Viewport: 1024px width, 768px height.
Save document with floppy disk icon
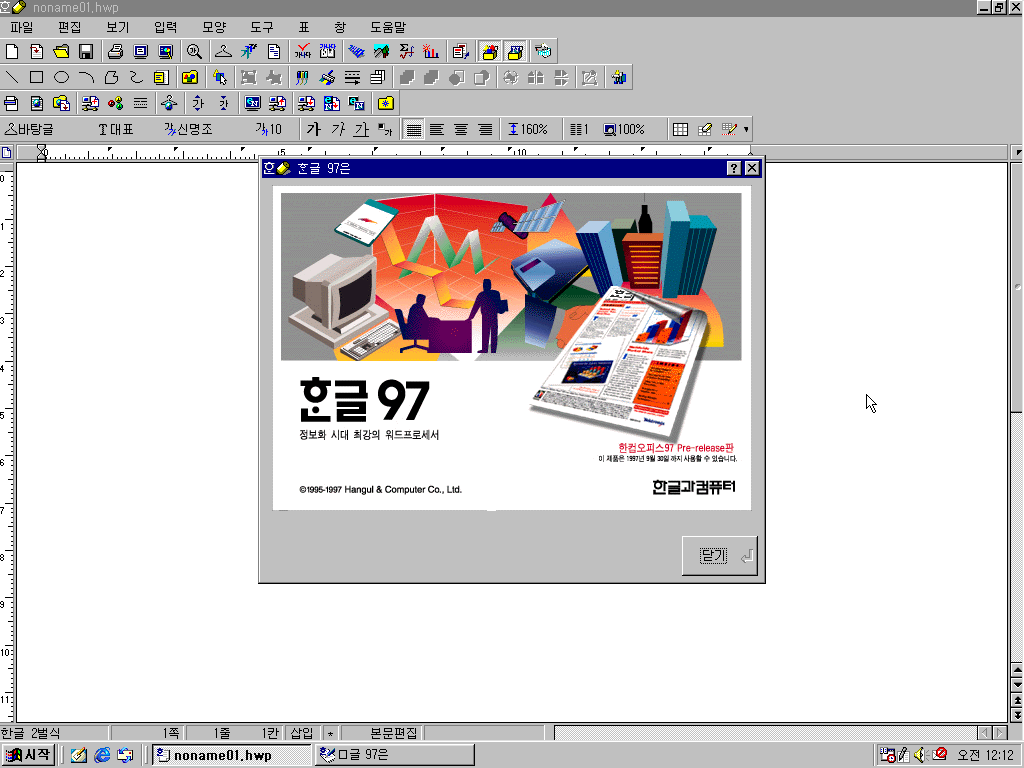point(86,52)
